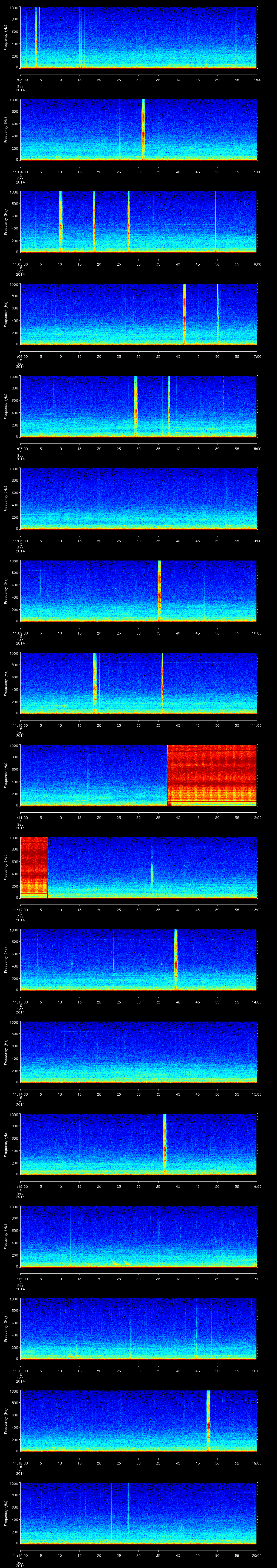This screenshot has width=277, height=1568.
Task: Select the burst near 10 seconds in 11:05:00 panel
Action: pos(61,221)
